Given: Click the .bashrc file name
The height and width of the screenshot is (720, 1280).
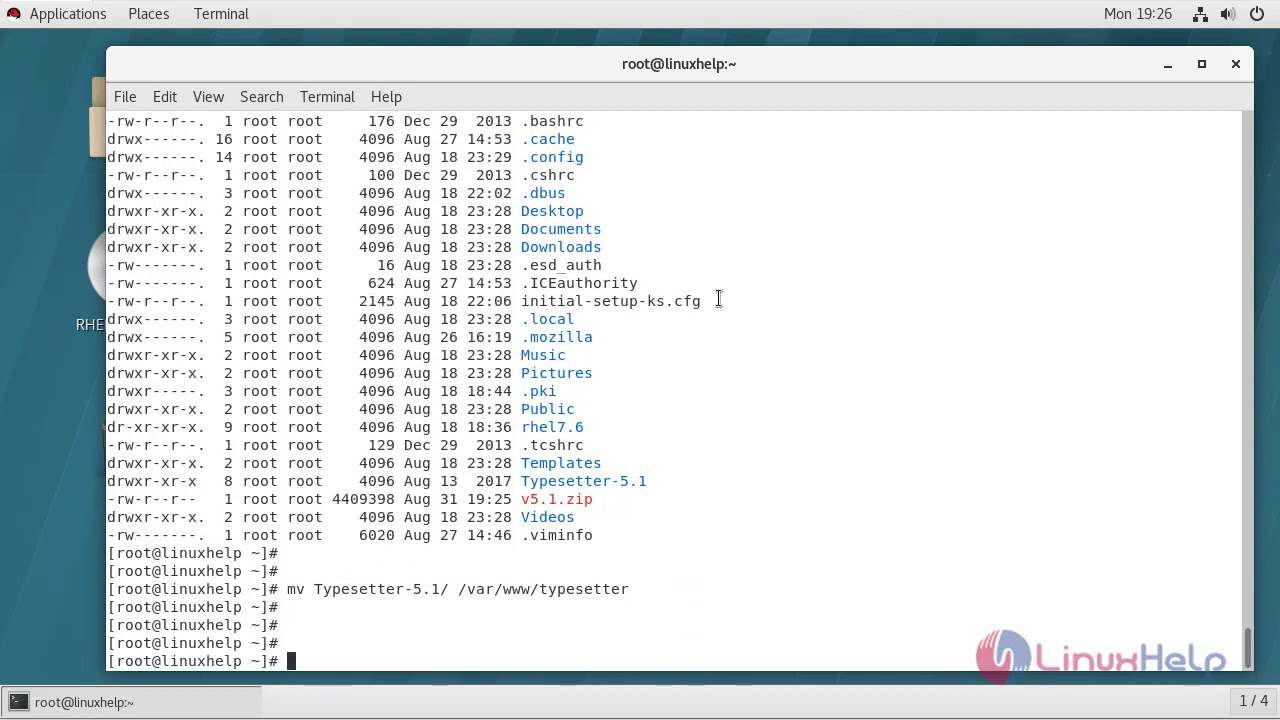Looking at the screenshot, I should pos(551,121).
